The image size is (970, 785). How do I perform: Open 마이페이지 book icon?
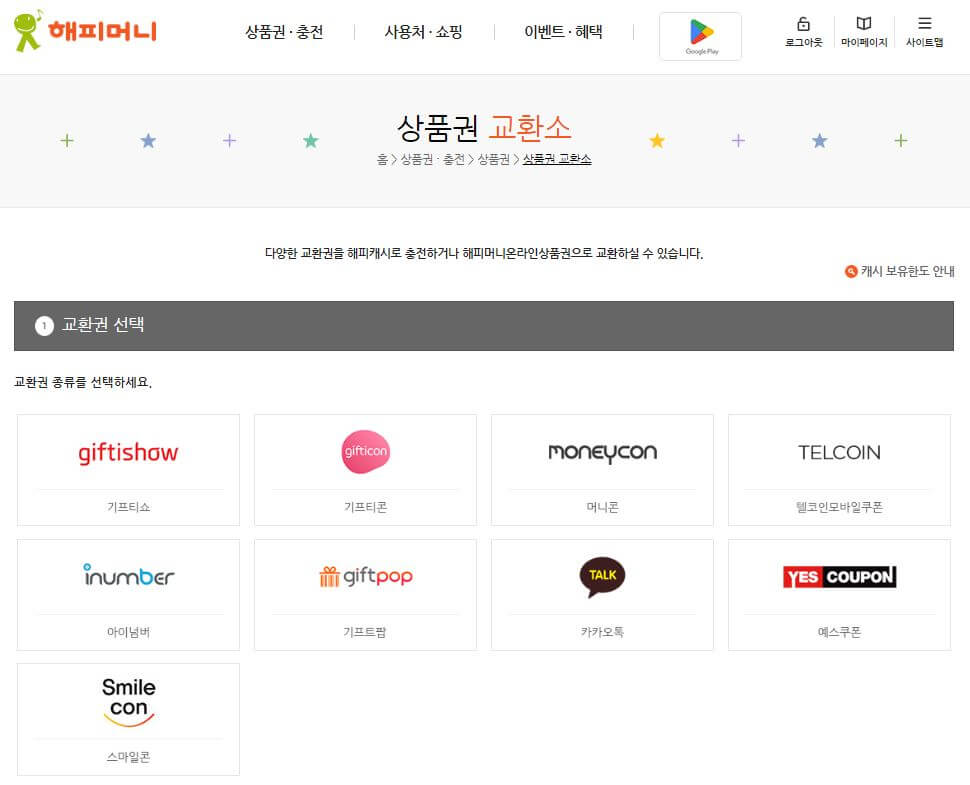point(864,24)
